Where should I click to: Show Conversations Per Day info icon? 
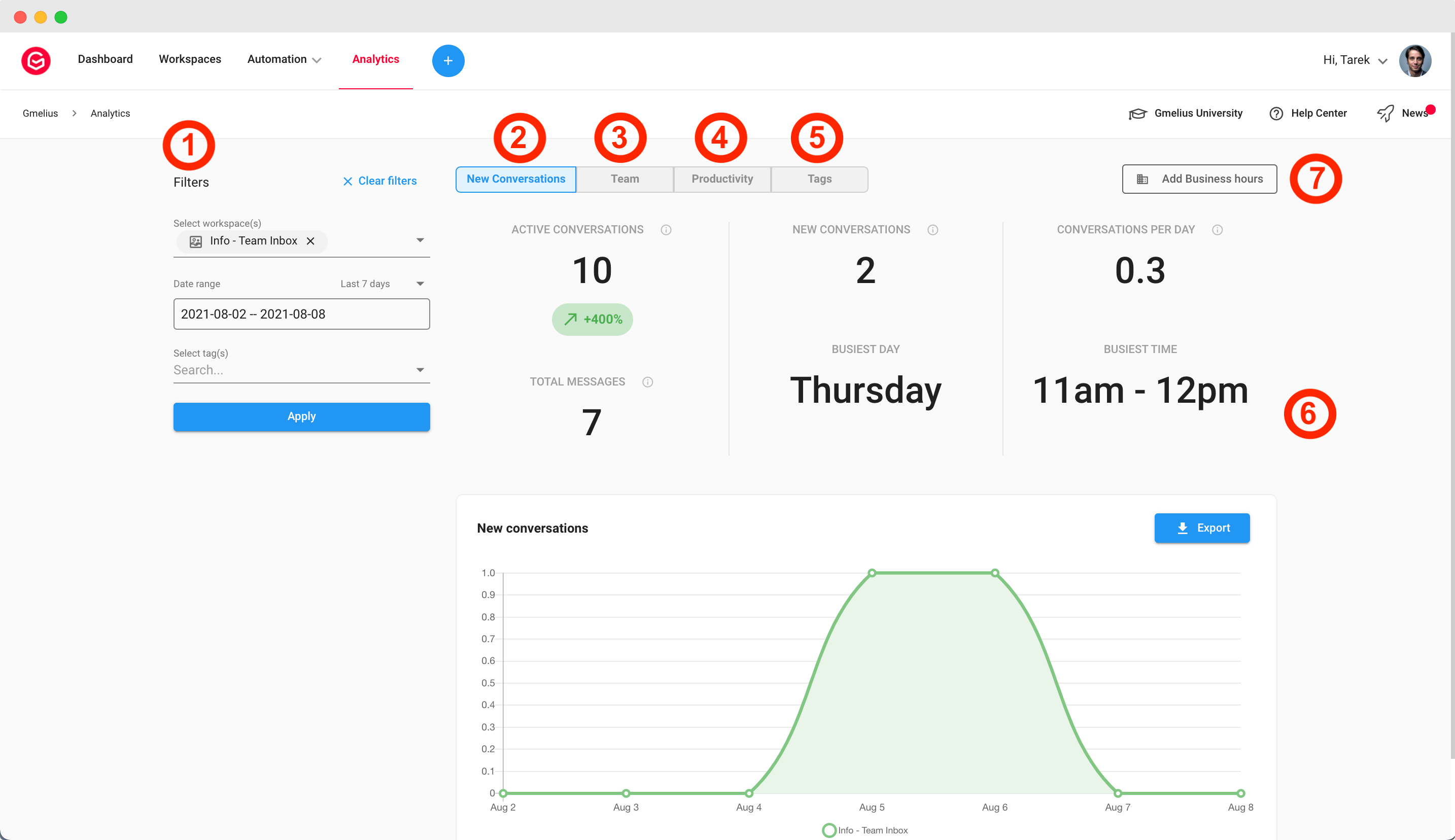tap(1217, 230)
